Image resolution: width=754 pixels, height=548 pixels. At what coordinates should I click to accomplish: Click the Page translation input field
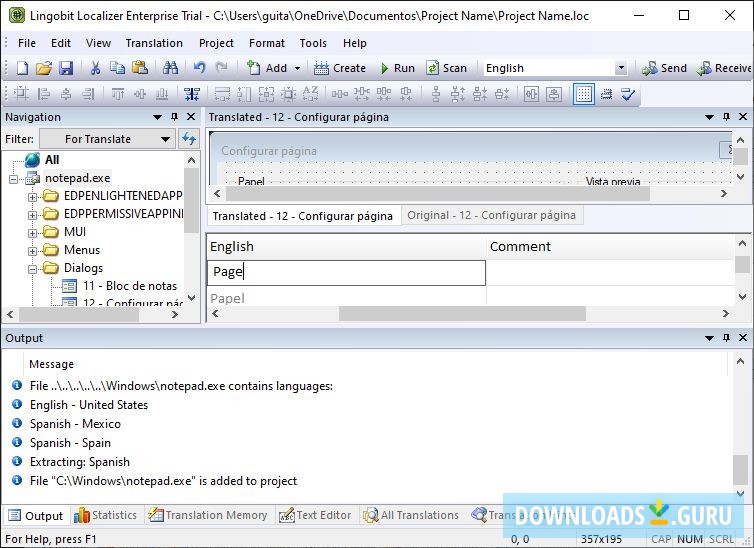(x=346, y=273)
